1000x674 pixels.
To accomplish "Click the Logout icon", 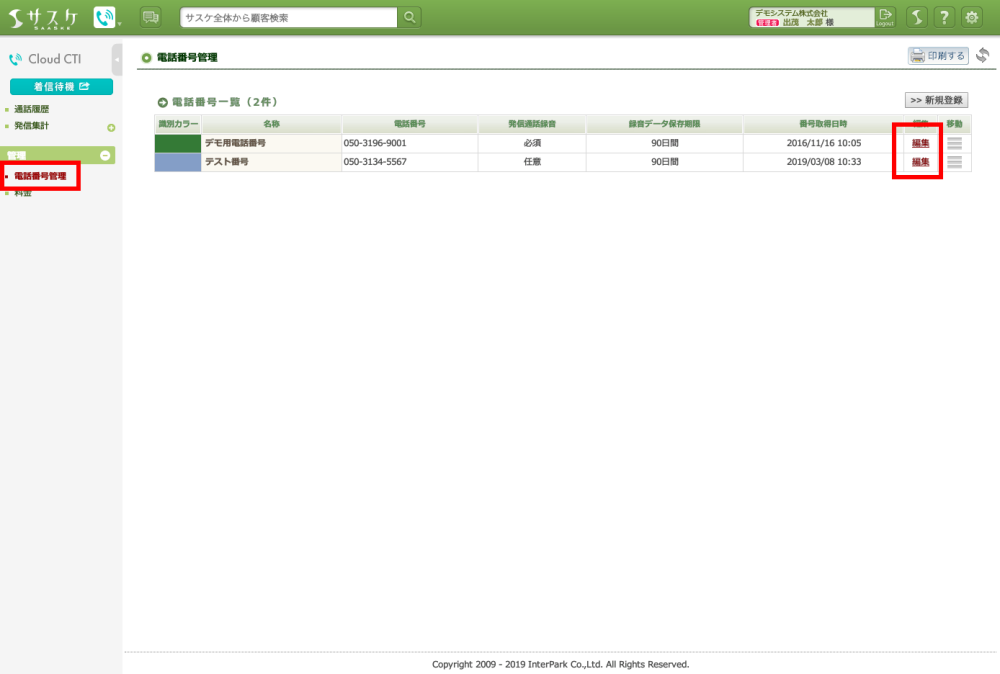I will pyautogui.click(x=885, y=17).
